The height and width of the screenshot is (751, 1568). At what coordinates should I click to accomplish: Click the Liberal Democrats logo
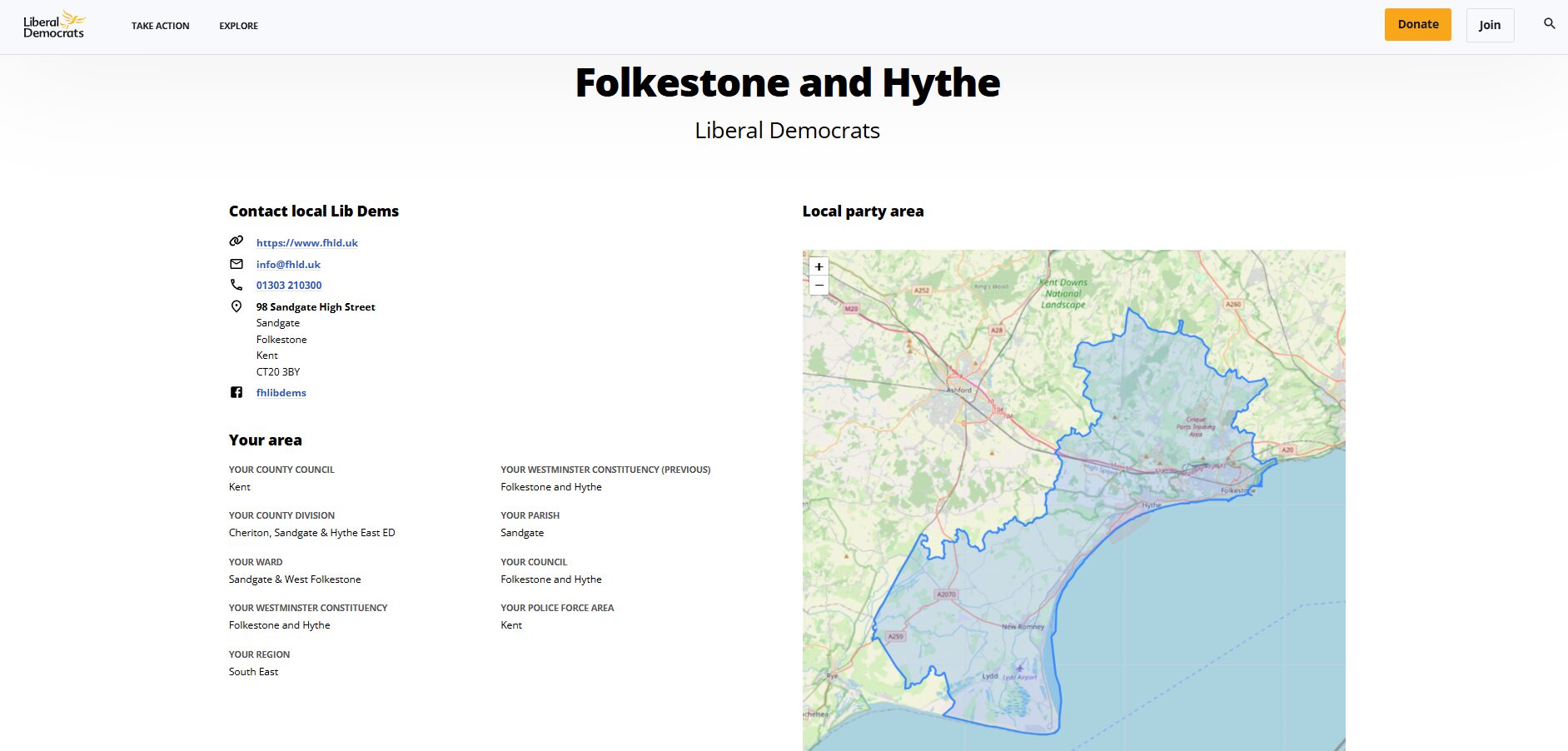click(x=54, y=26)
